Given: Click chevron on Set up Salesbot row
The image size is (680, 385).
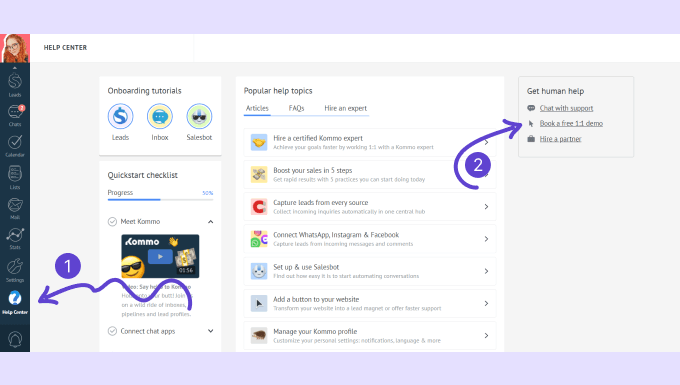Looking at the screenshot, I should (x=486, y=271).
